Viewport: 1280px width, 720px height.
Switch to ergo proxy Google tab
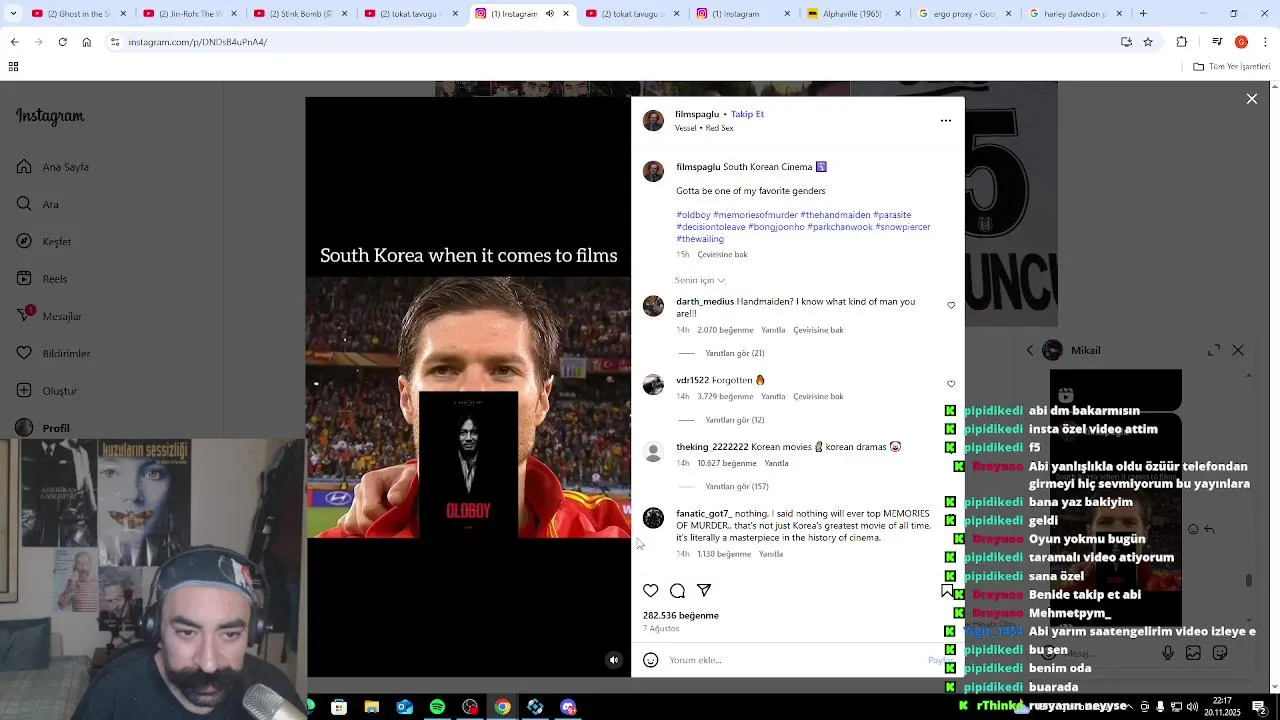click(964, 14)
